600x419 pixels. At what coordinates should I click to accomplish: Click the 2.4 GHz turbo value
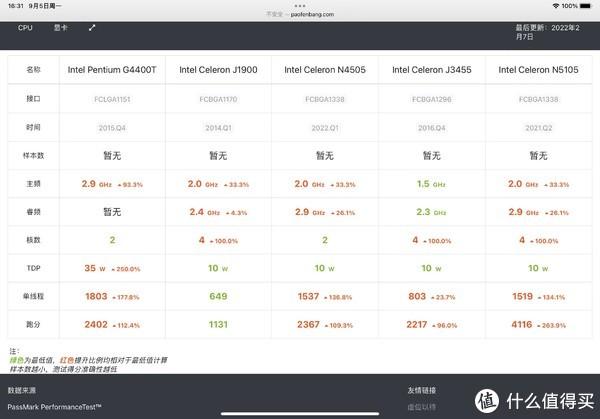[x=205, y=212]
